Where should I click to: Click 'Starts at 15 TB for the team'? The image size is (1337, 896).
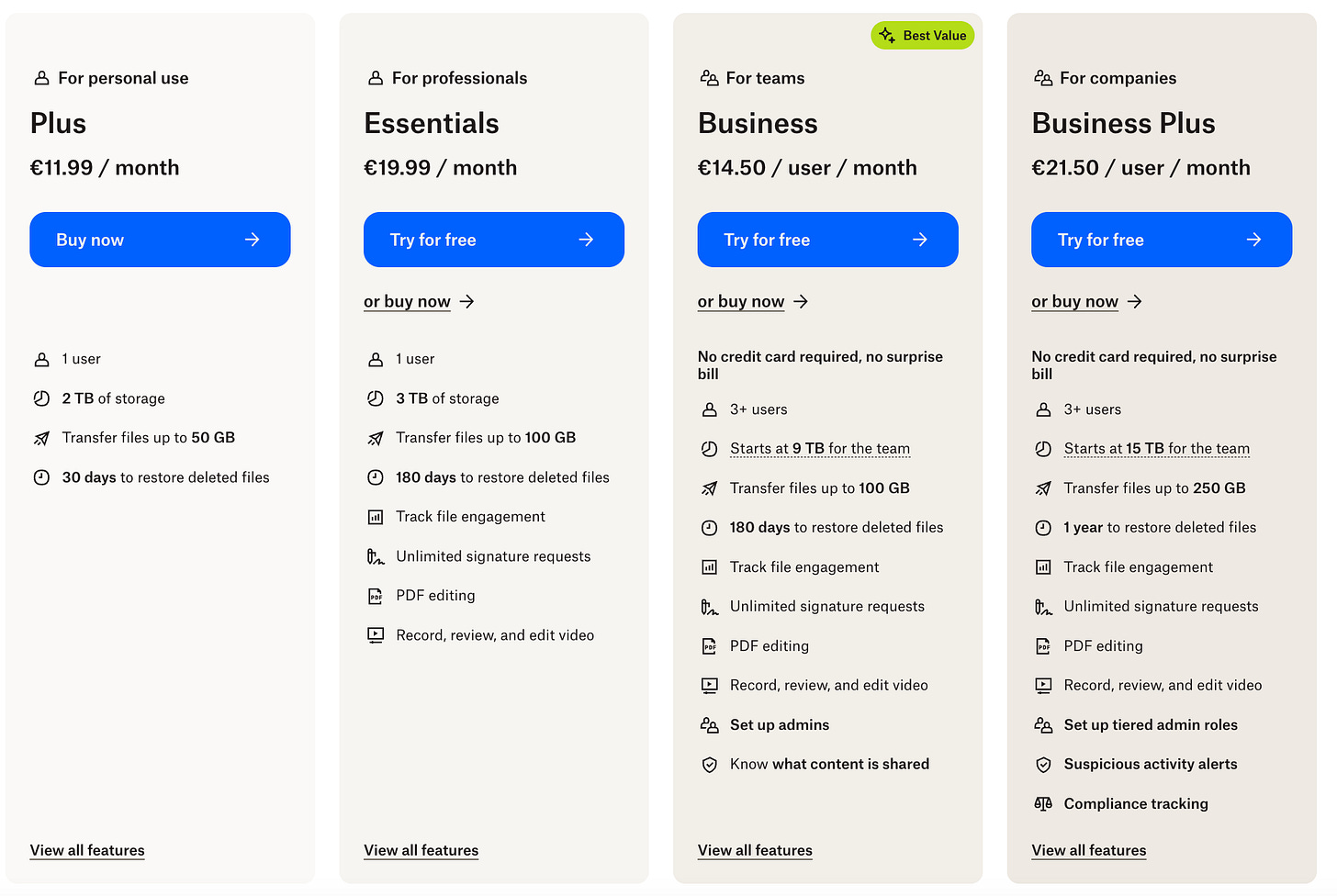[x=1157, y=449]
